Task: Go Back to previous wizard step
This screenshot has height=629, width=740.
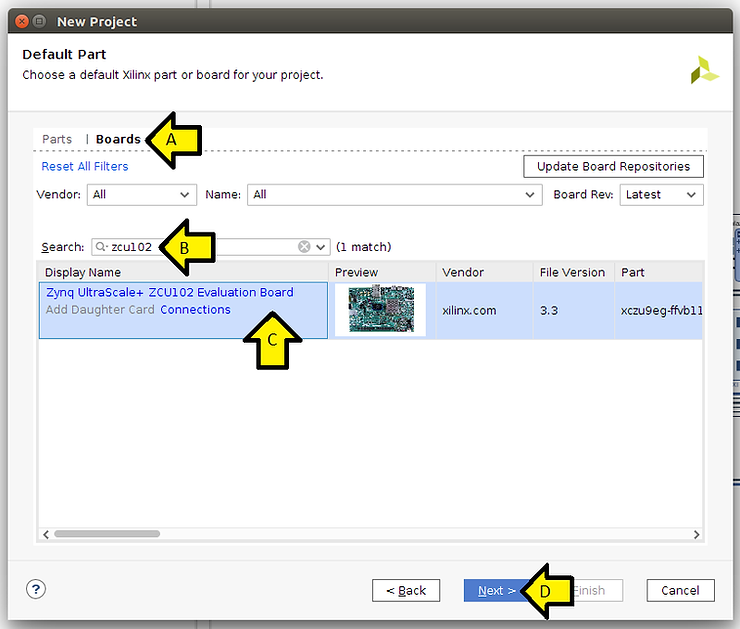Action: click(406, 590)
